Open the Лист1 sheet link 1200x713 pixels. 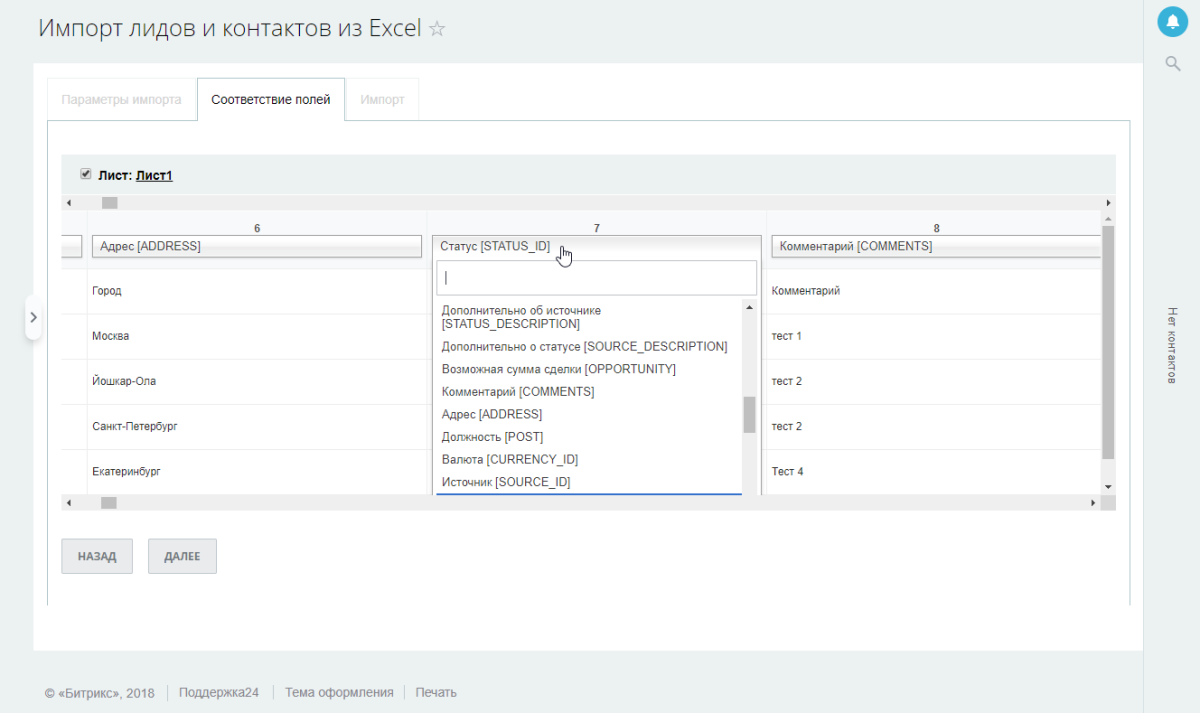(x=154, y=174)
